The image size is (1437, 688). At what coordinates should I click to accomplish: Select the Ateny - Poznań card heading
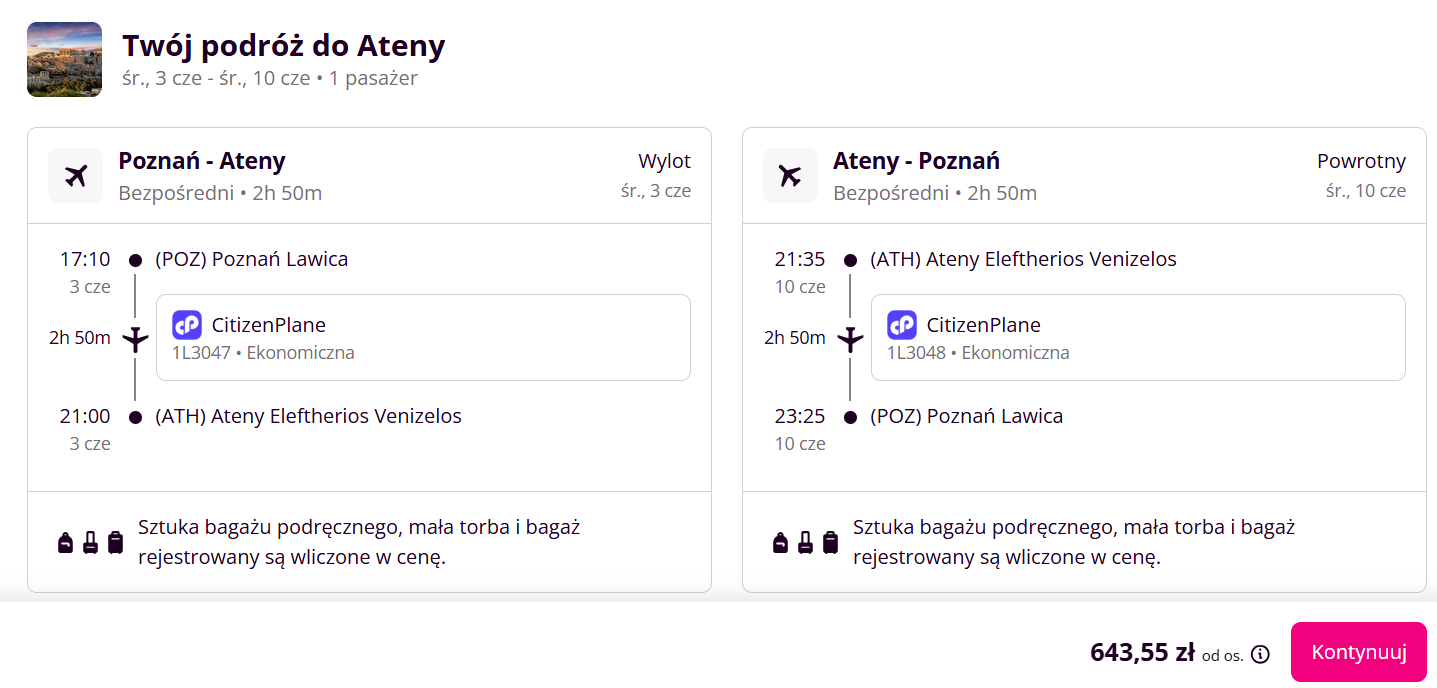(x=916, y=161)
